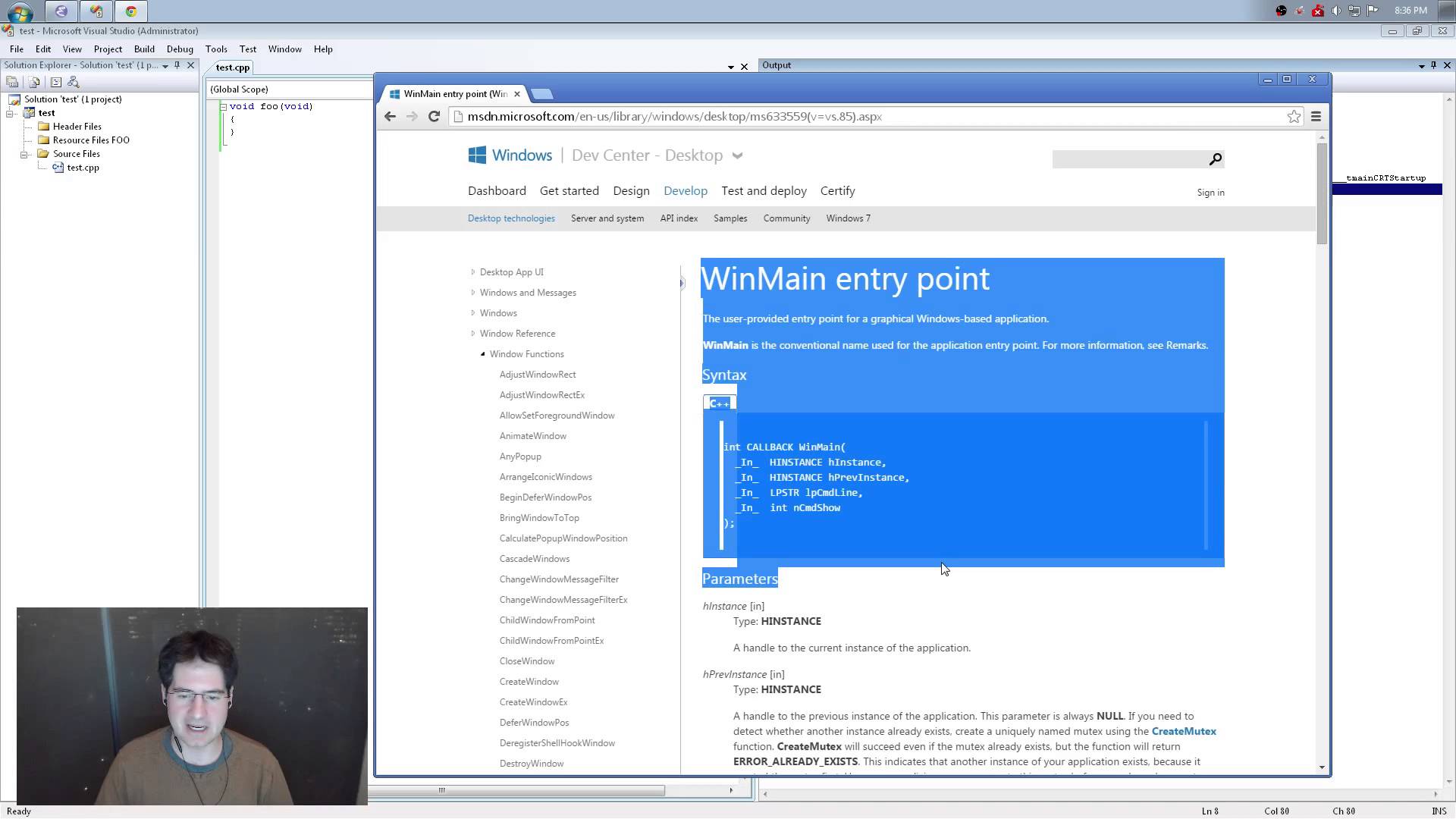Select the test.cpp editor tab
This screenshot has height=819, width=1456.
tap(233, 67)
